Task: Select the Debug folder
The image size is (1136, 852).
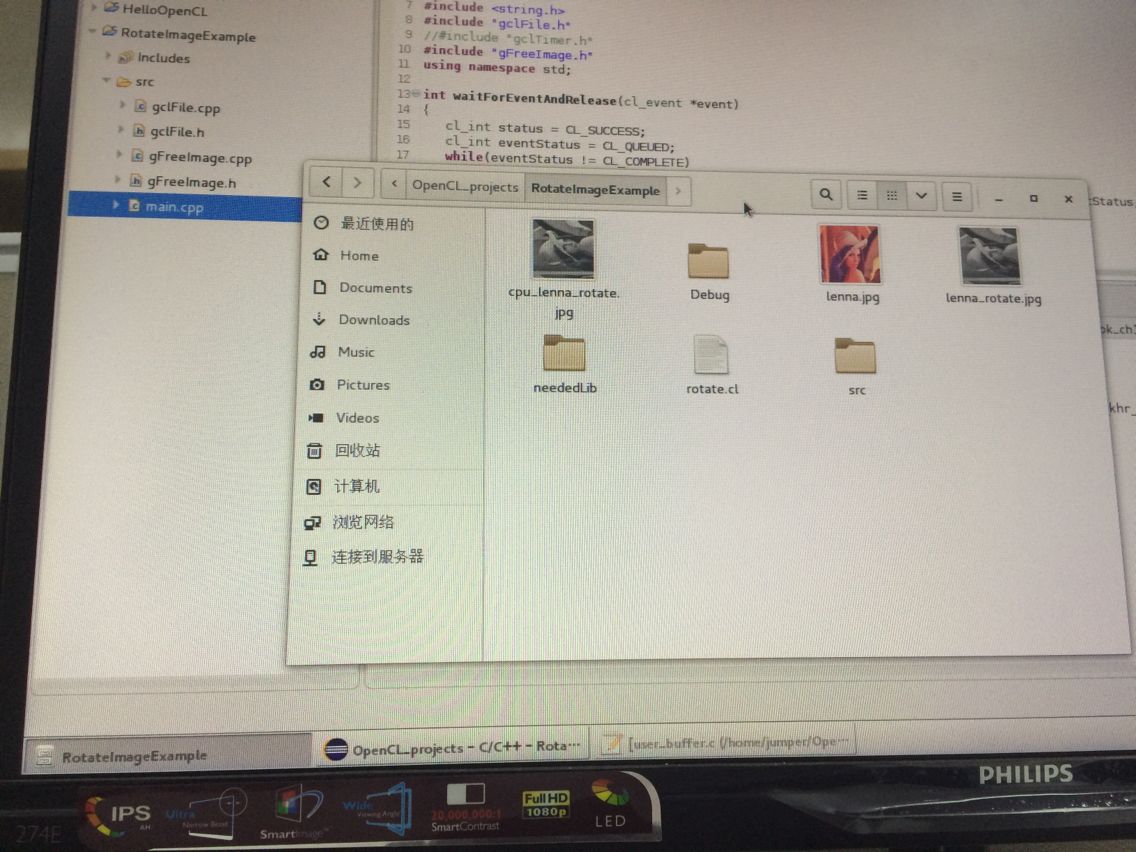Action: click(708, 262)
